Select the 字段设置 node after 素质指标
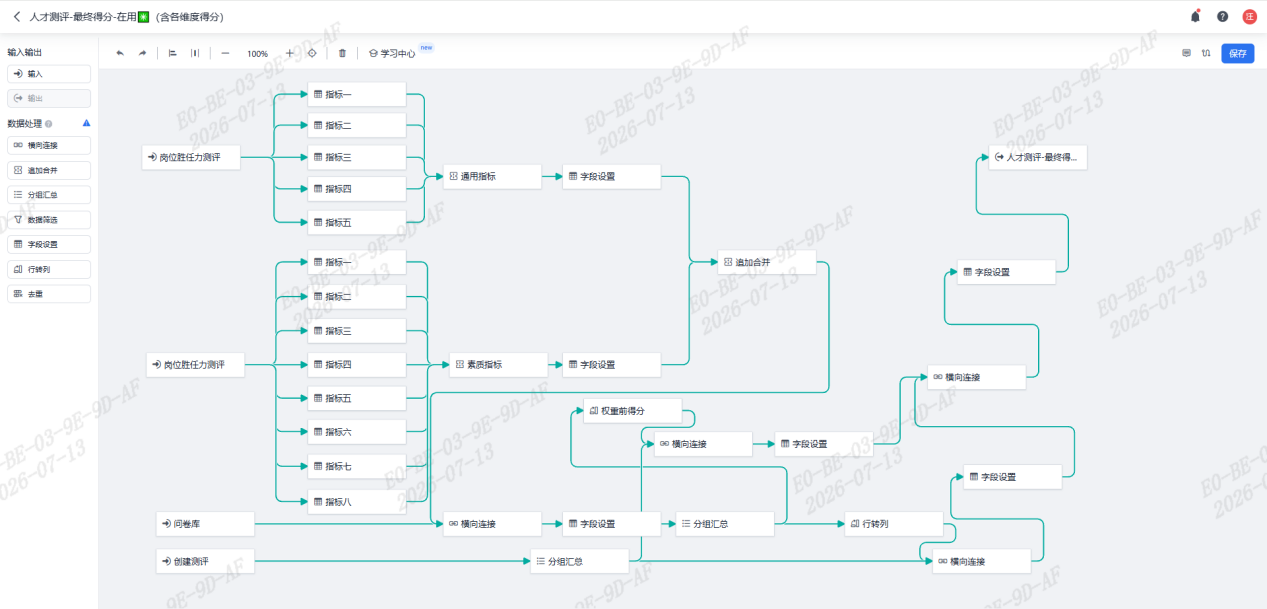The image size is (1267, 609). [x=613, y=365]
